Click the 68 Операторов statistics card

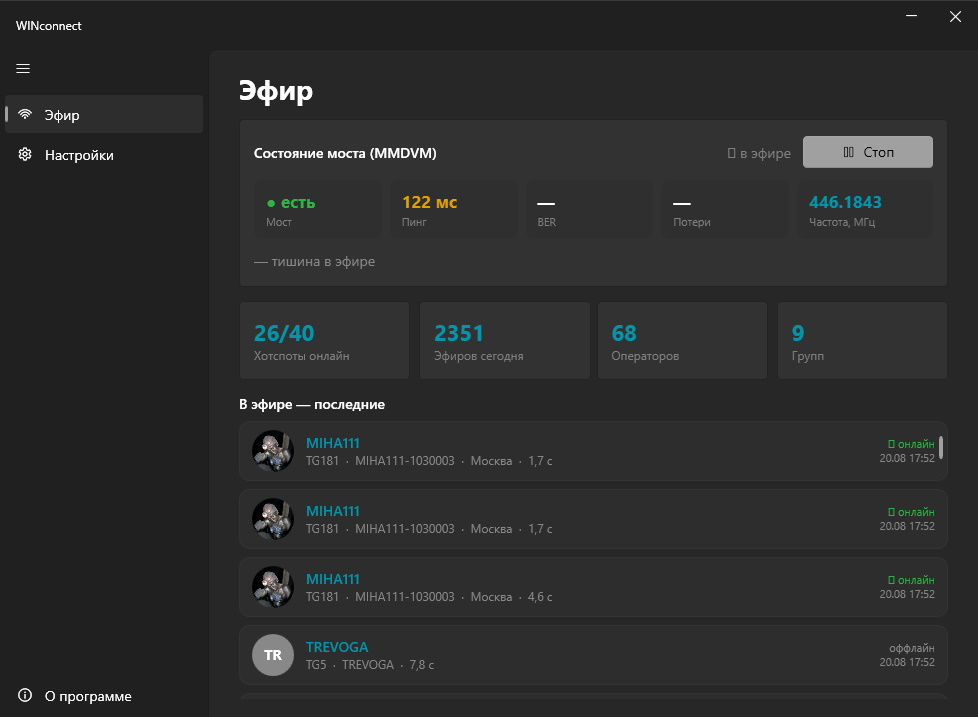(x=682, y=340)
